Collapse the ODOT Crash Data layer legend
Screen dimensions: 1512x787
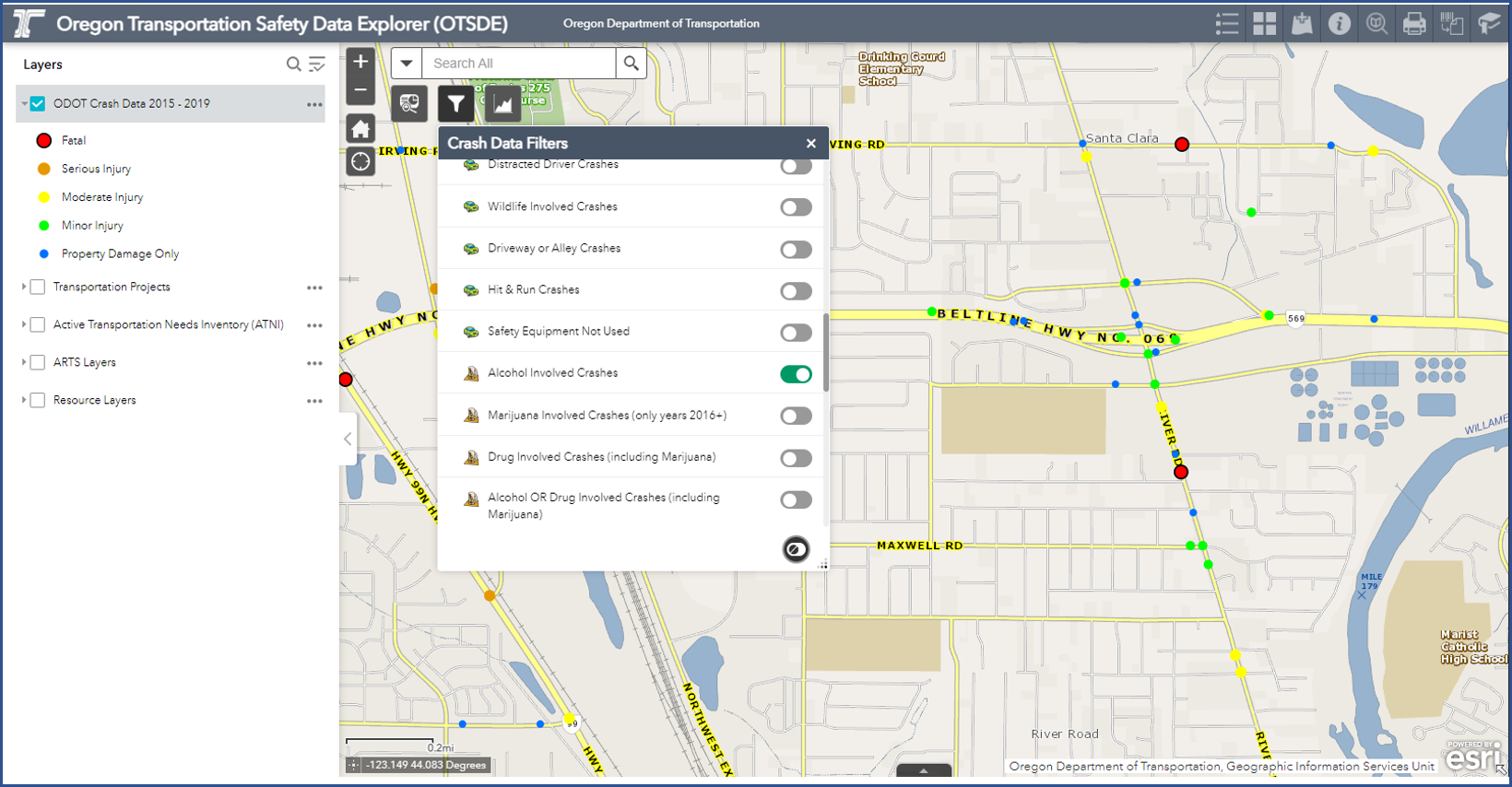pos(24,103)
